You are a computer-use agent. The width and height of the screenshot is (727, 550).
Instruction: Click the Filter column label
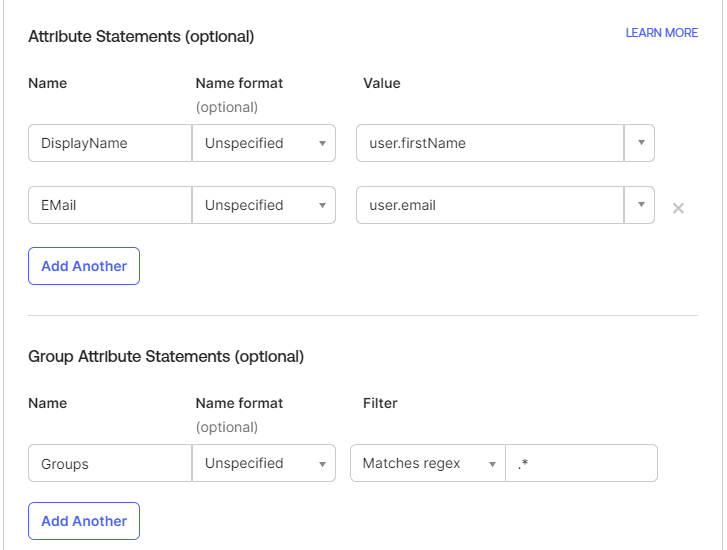(x=380, y=403)
